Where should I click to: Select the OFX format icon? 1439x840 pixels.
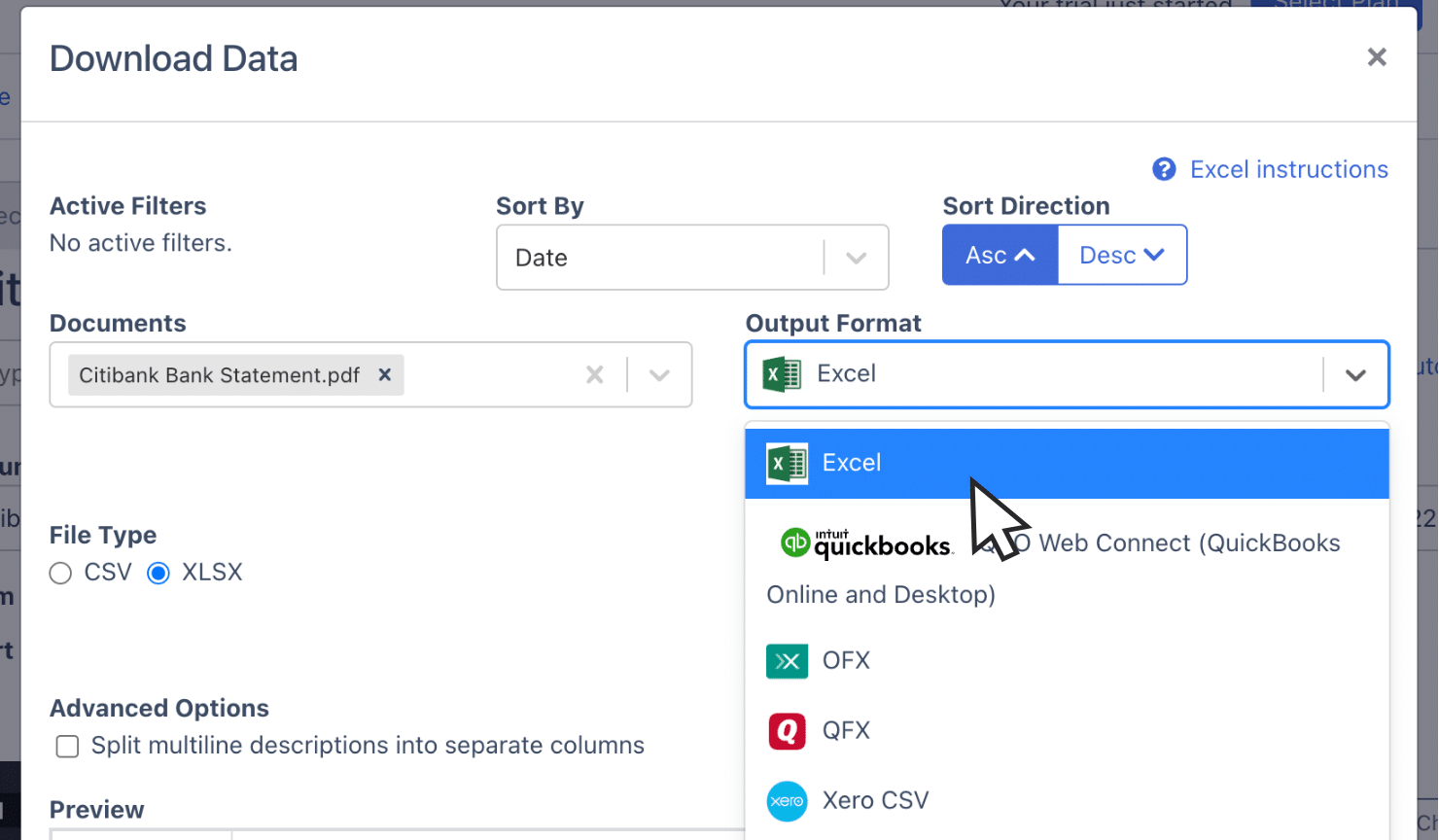[787, 661]
